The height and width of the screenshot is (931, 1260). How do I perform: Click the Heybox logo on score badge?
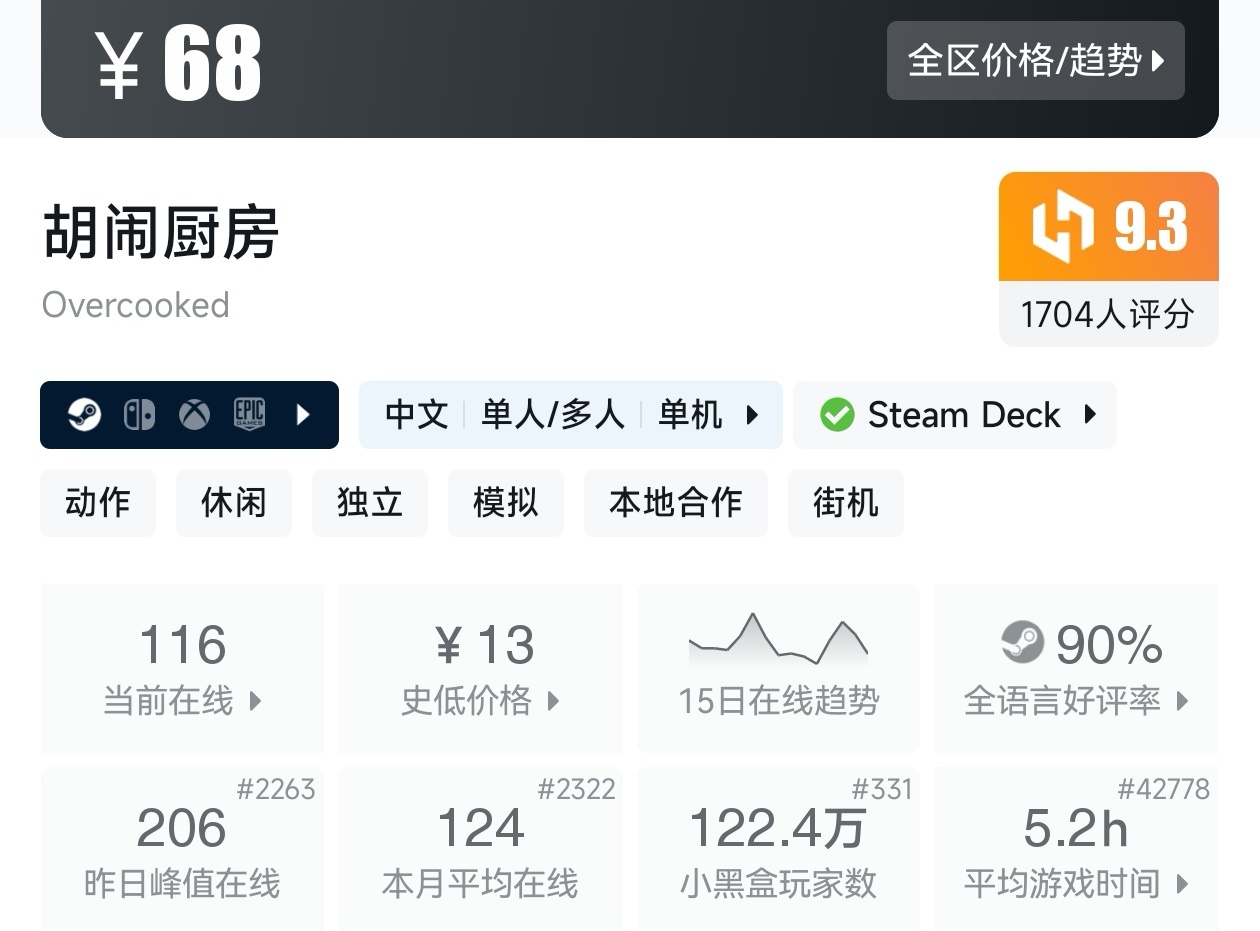[1063, 227]
